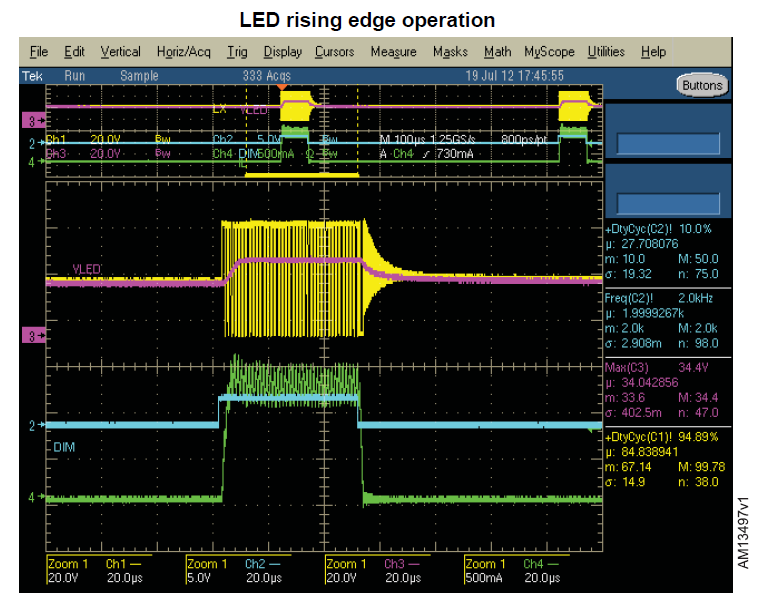This screenshot has width=762, height=610.
Task: Select channel 3 marker in zoomed waveform view
Action: click(32, 336)
